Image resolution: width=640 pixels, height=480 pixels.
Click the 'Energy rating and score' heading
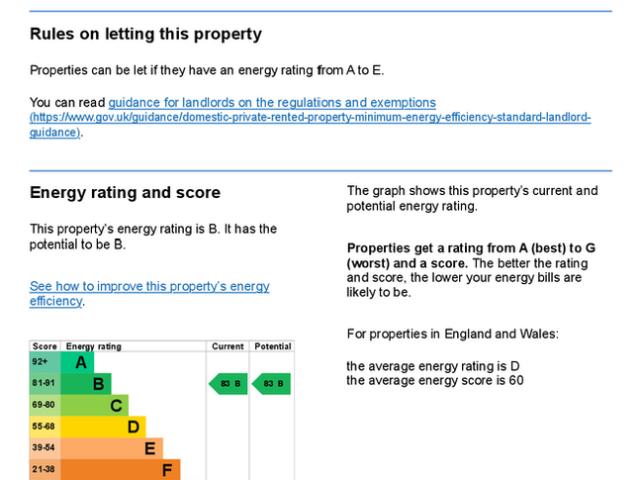[125, 192]
